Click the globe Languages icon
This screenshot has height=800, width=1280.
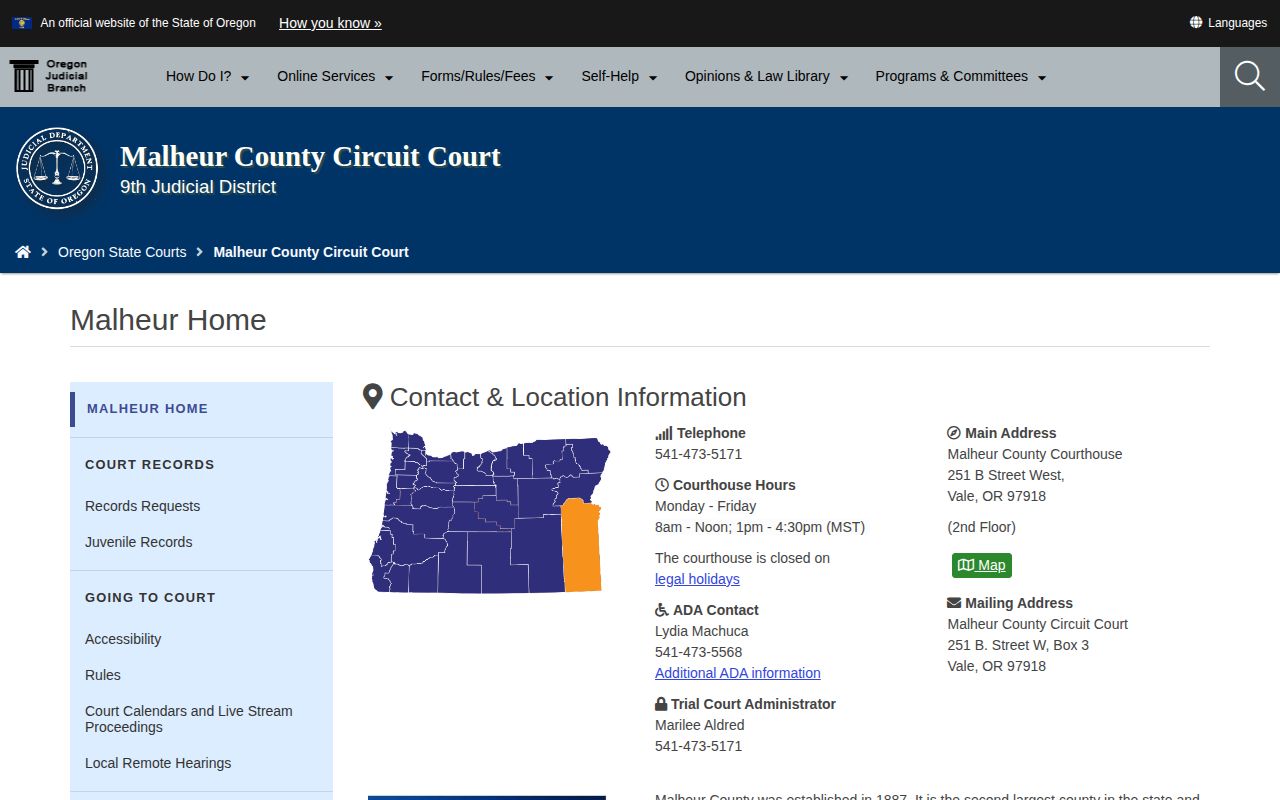point(1195,22)
